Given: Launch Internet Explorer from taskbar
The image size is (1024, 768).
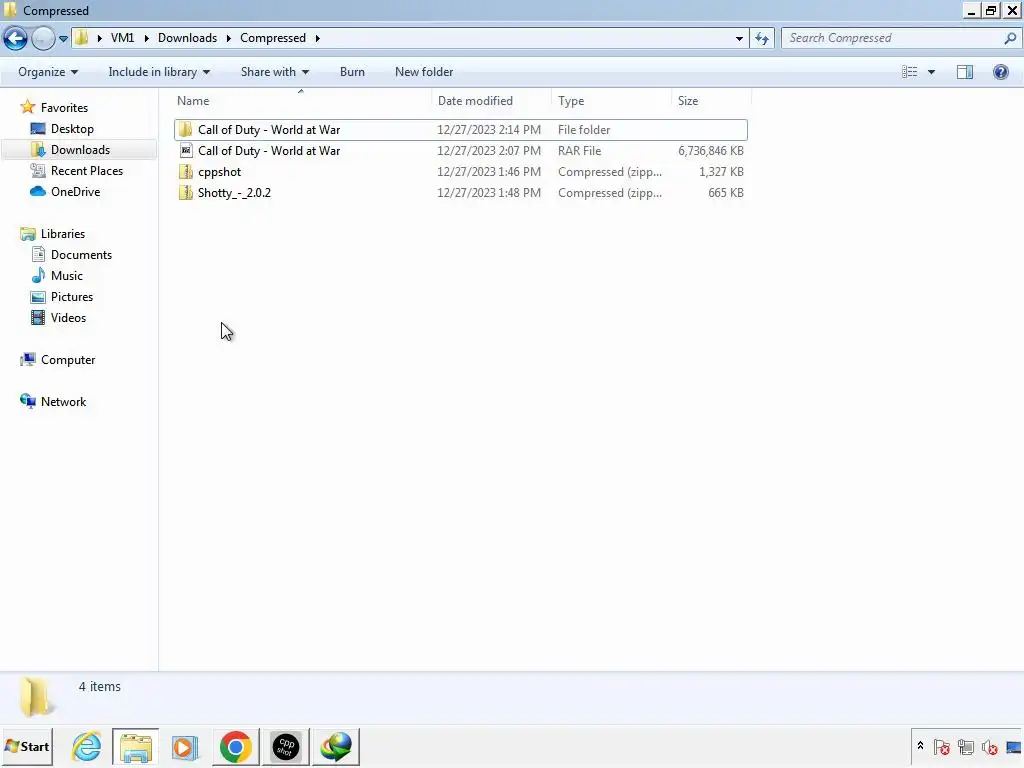Looking at the screenshot, I should [x=86, y=746].
